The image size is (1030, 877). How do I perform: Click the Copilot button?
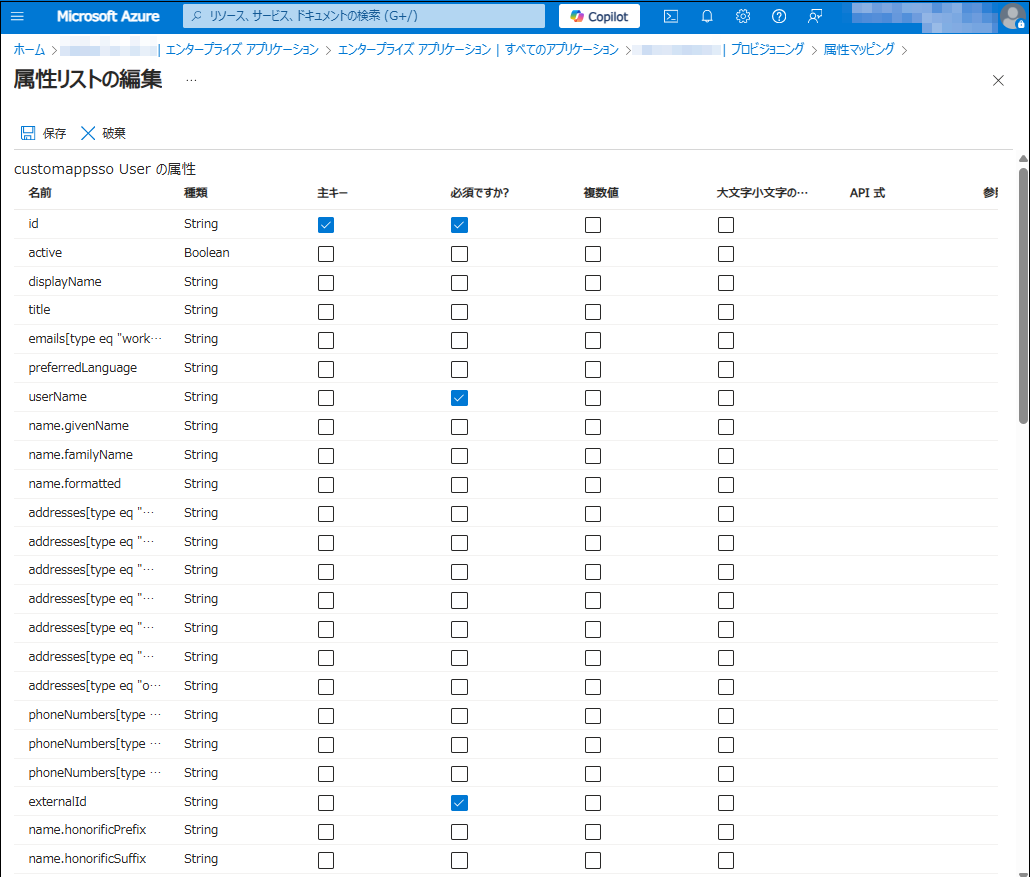[599, 16]
